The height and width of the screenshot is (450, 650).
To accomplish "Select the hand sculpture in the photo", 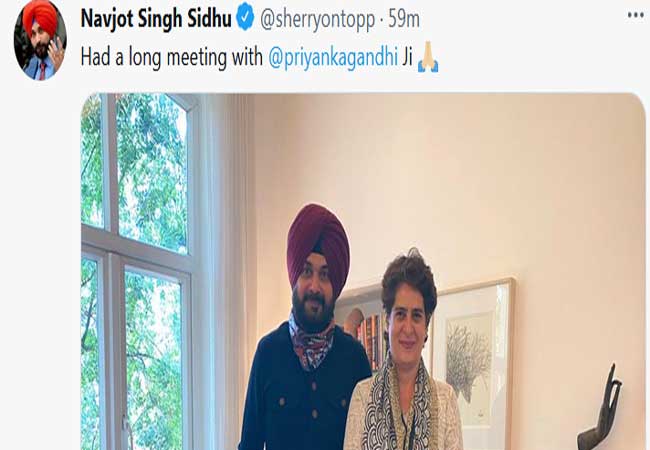I will click(x=599, y=407).
